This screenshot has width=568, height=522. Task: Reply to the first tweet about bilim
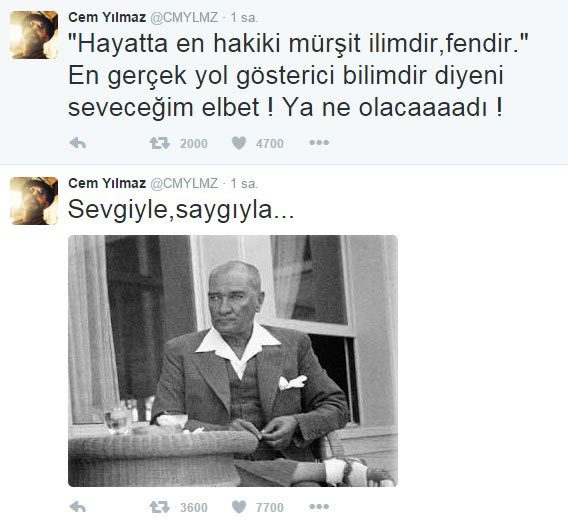(x=78, y=143)
